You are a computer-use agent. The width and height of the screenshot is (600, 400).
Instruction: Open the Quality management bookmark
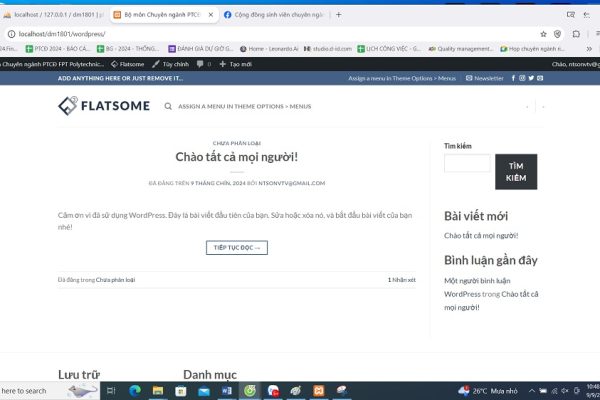point(461,49)
